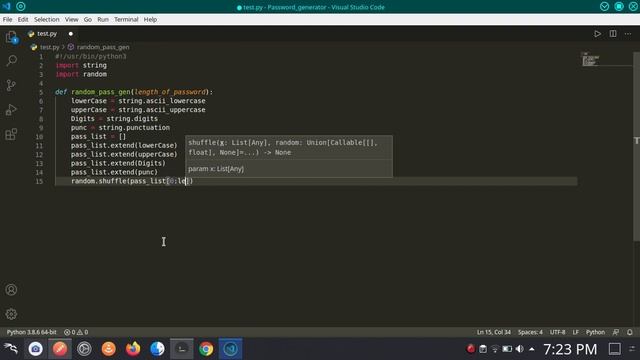The image size is (640, 360).
Task: Open the red pencil editor app in taskbar
Action: (60, 349)
